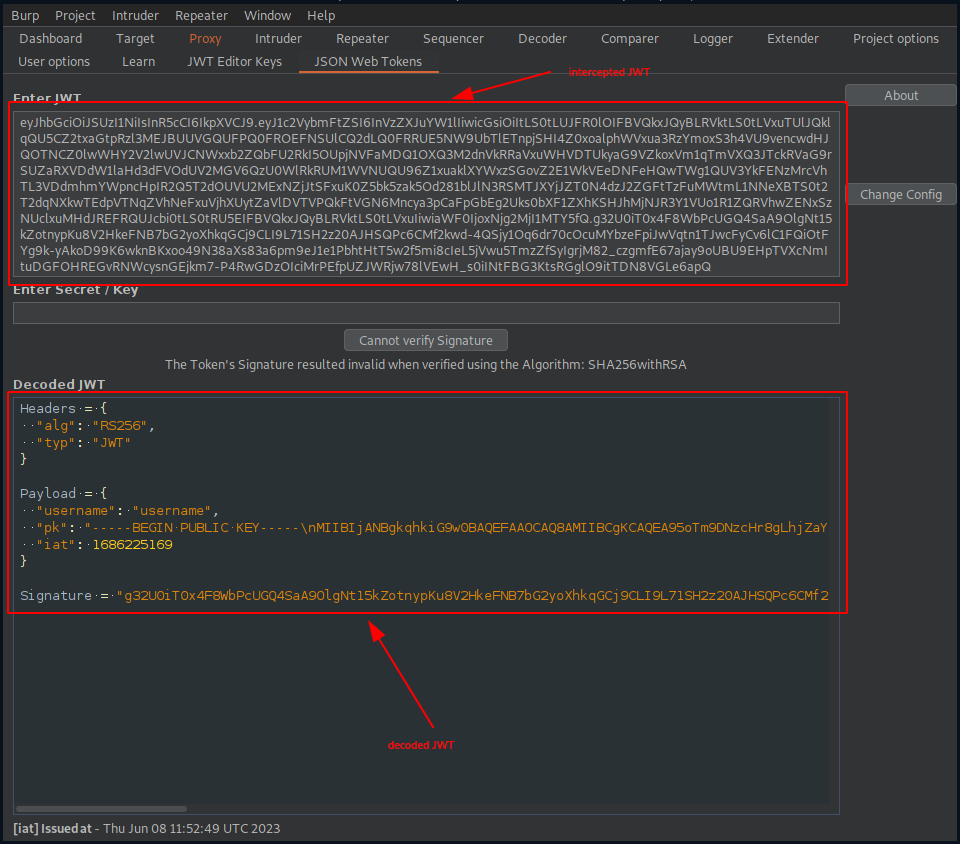Switch to the Sequencer tab
Image resolution: width=960 pixels, height=844 pixels.
click(453, 38)
